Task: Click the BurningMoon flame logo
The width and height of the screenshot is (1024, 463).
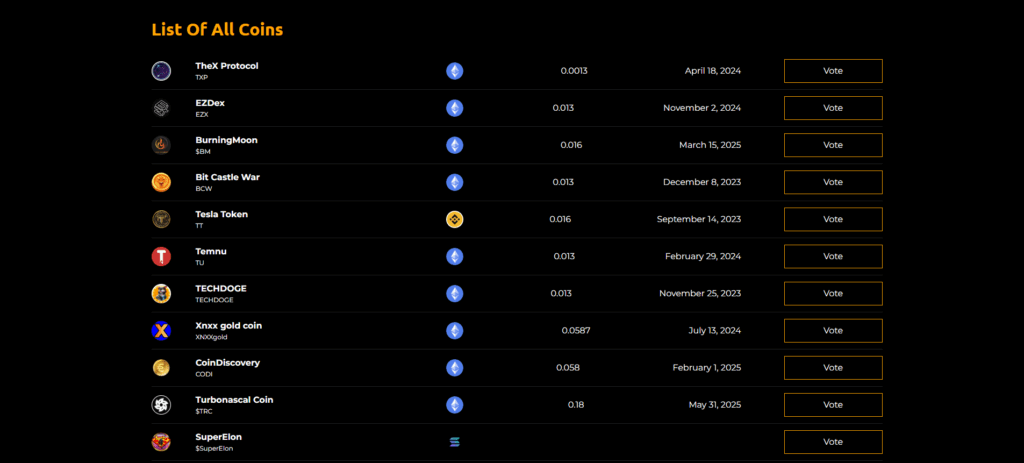Action: [x=161, y=145]
